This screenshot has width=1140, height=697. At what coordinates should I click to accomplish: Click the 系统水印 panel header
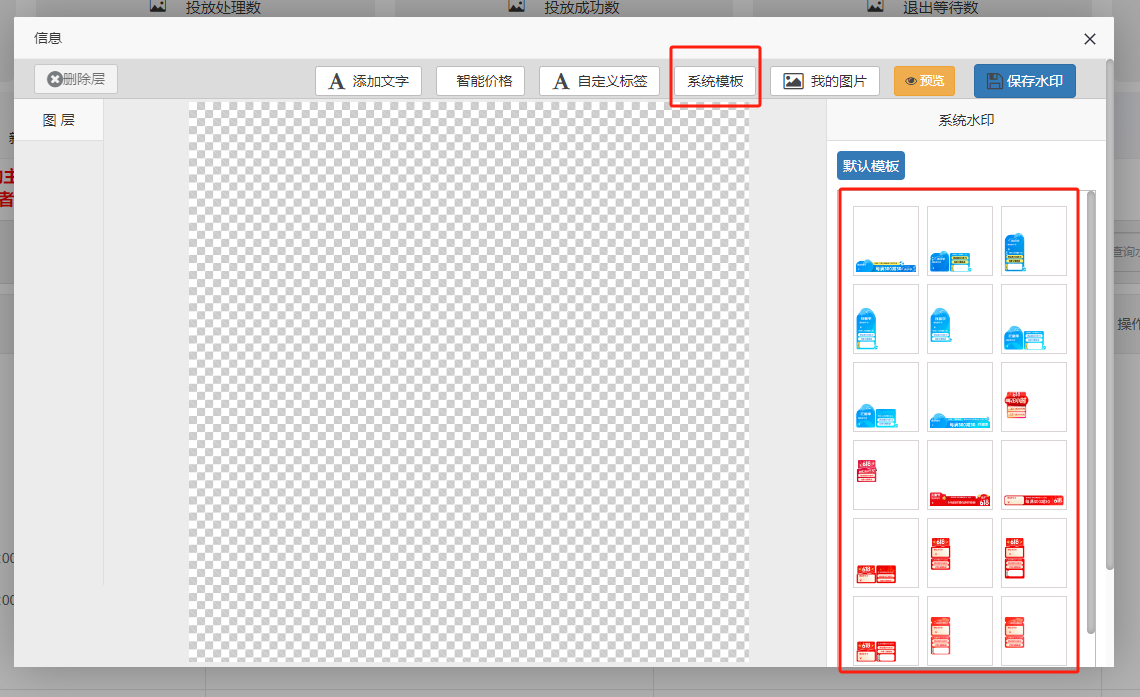coord(966,120)
